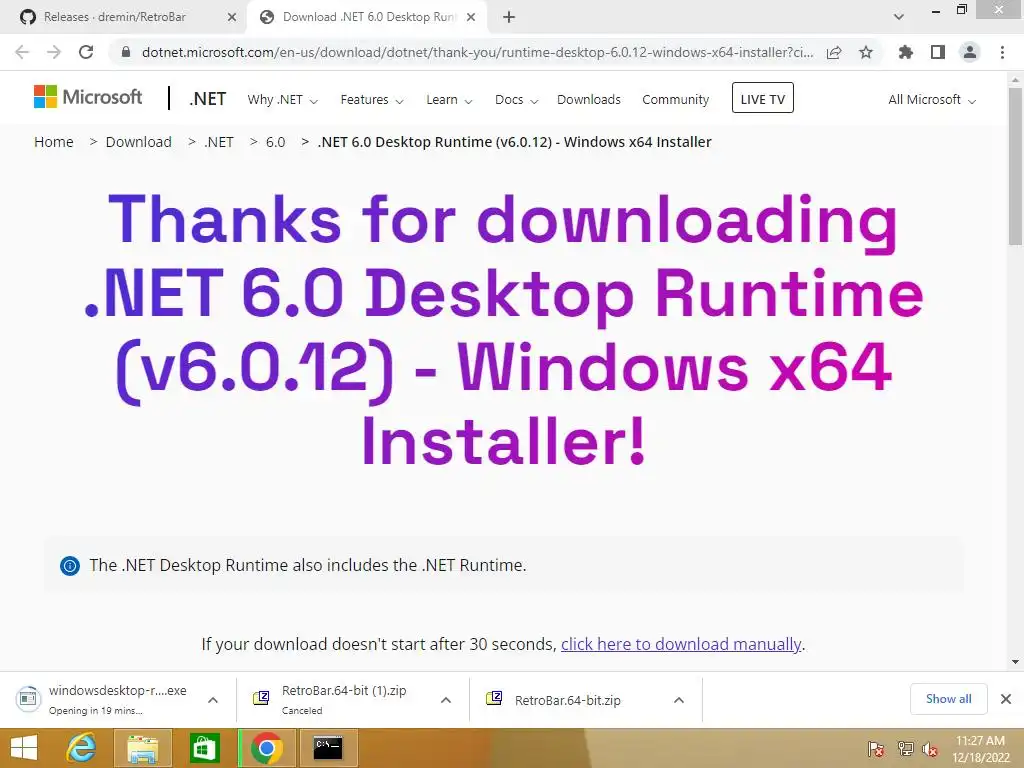This screenshot has height=768, width=1024.
Task: Open the Community nav item
Action: (675, 100)
